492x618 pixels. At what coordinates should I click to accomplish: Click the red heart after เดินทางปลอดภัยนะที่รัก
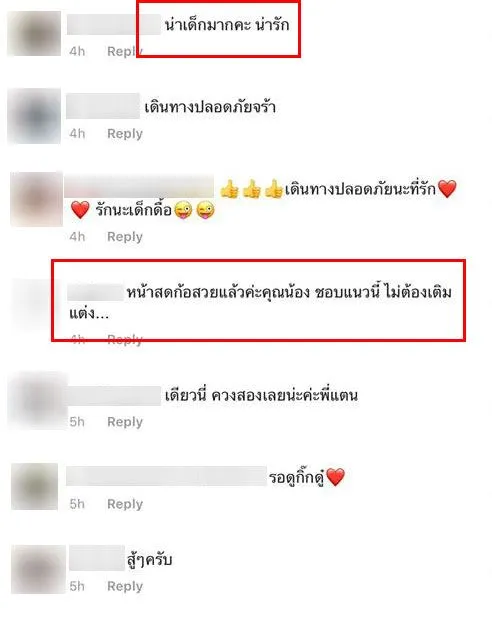pos(447,189)
